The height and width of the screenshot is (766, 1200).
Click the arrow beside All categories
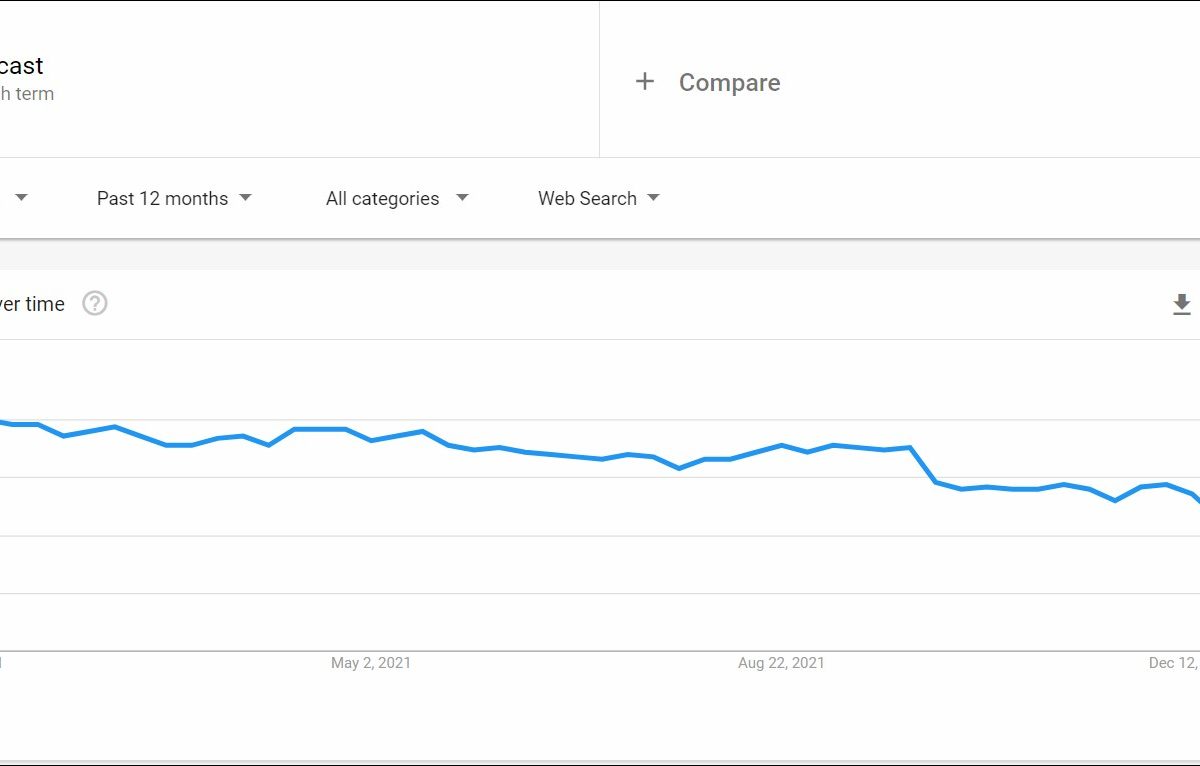(462, 198)
